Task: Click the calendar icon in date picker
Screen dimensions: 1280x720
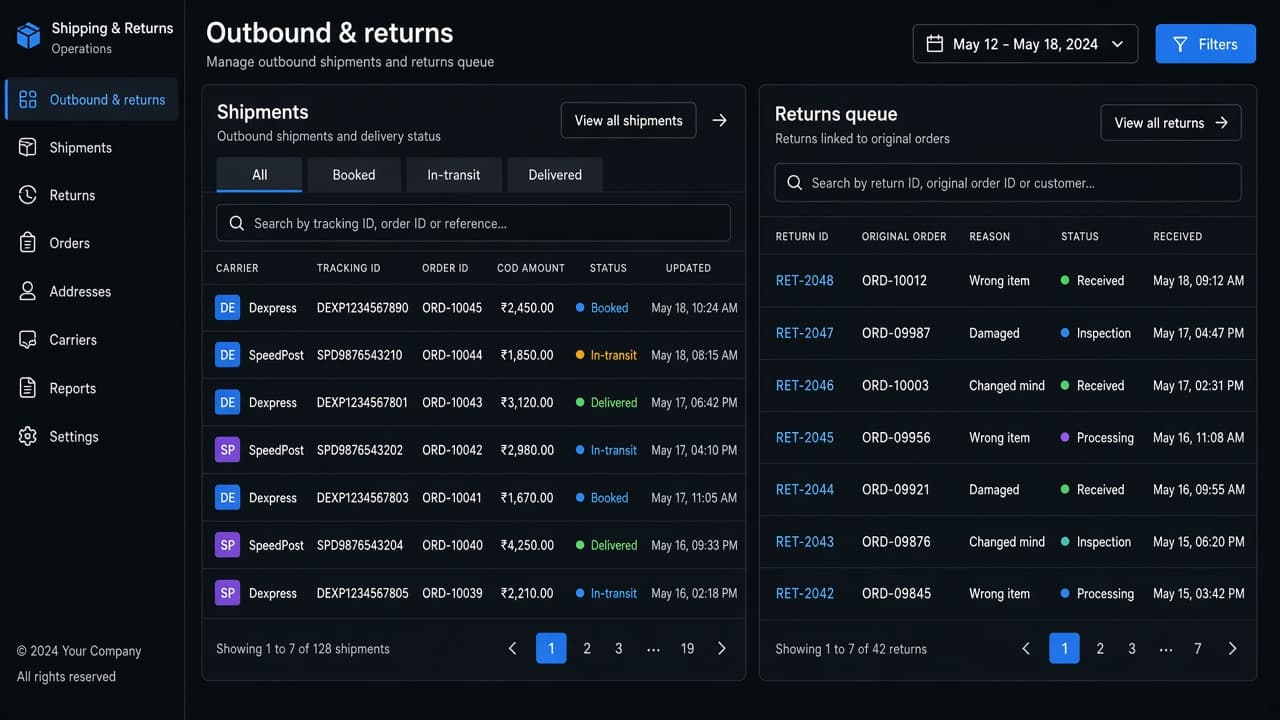Action: [x=935, y=44]
